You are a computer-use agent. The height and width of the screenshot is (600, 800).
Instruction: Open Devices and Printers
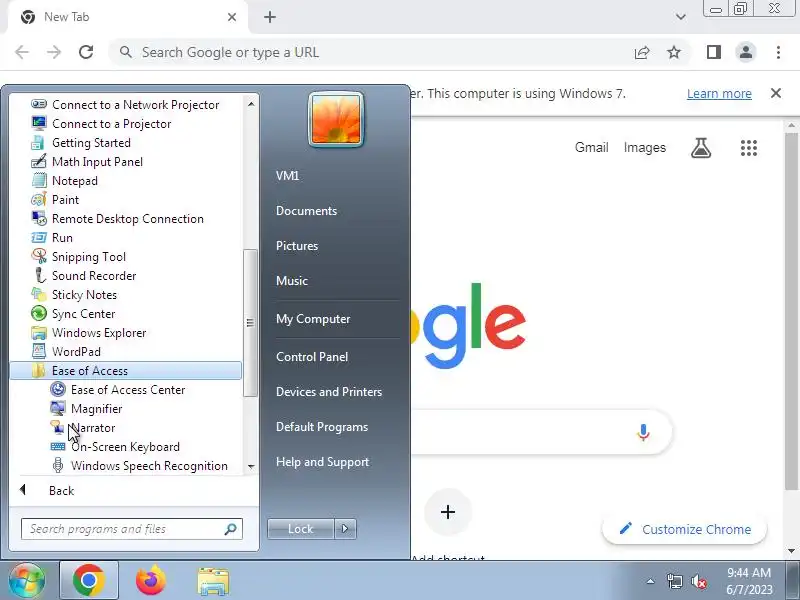[329, 392]
